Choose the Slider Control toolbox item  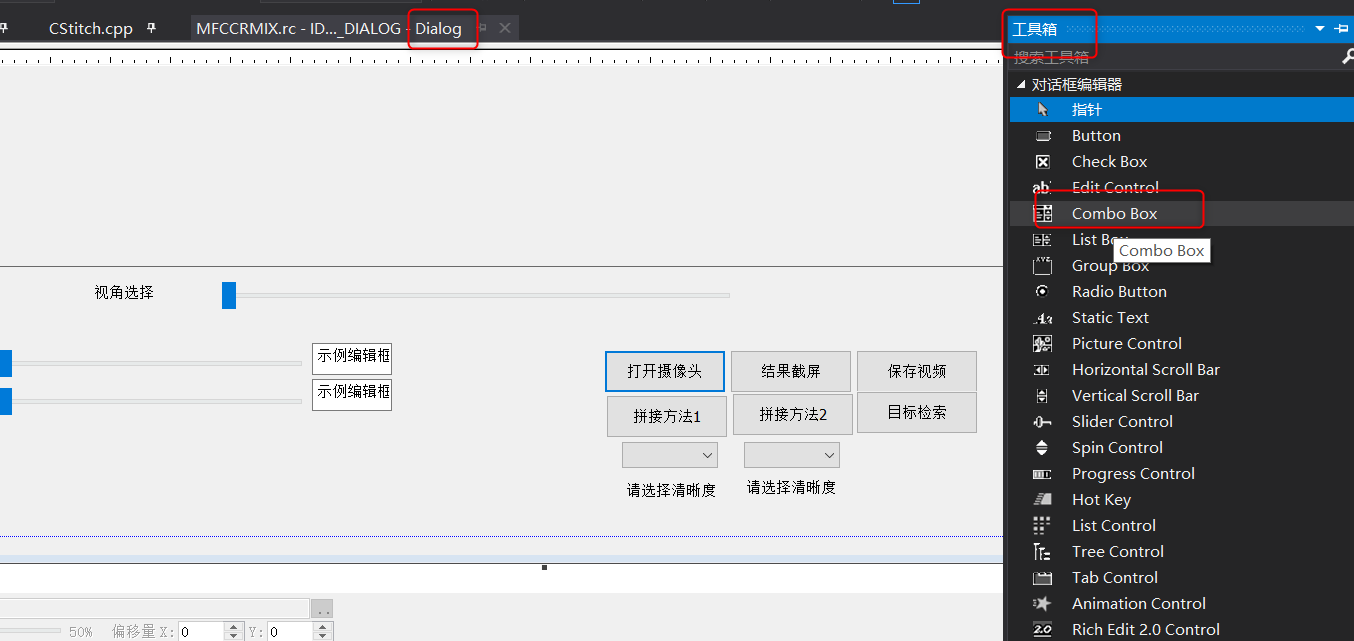(1122, 421)
